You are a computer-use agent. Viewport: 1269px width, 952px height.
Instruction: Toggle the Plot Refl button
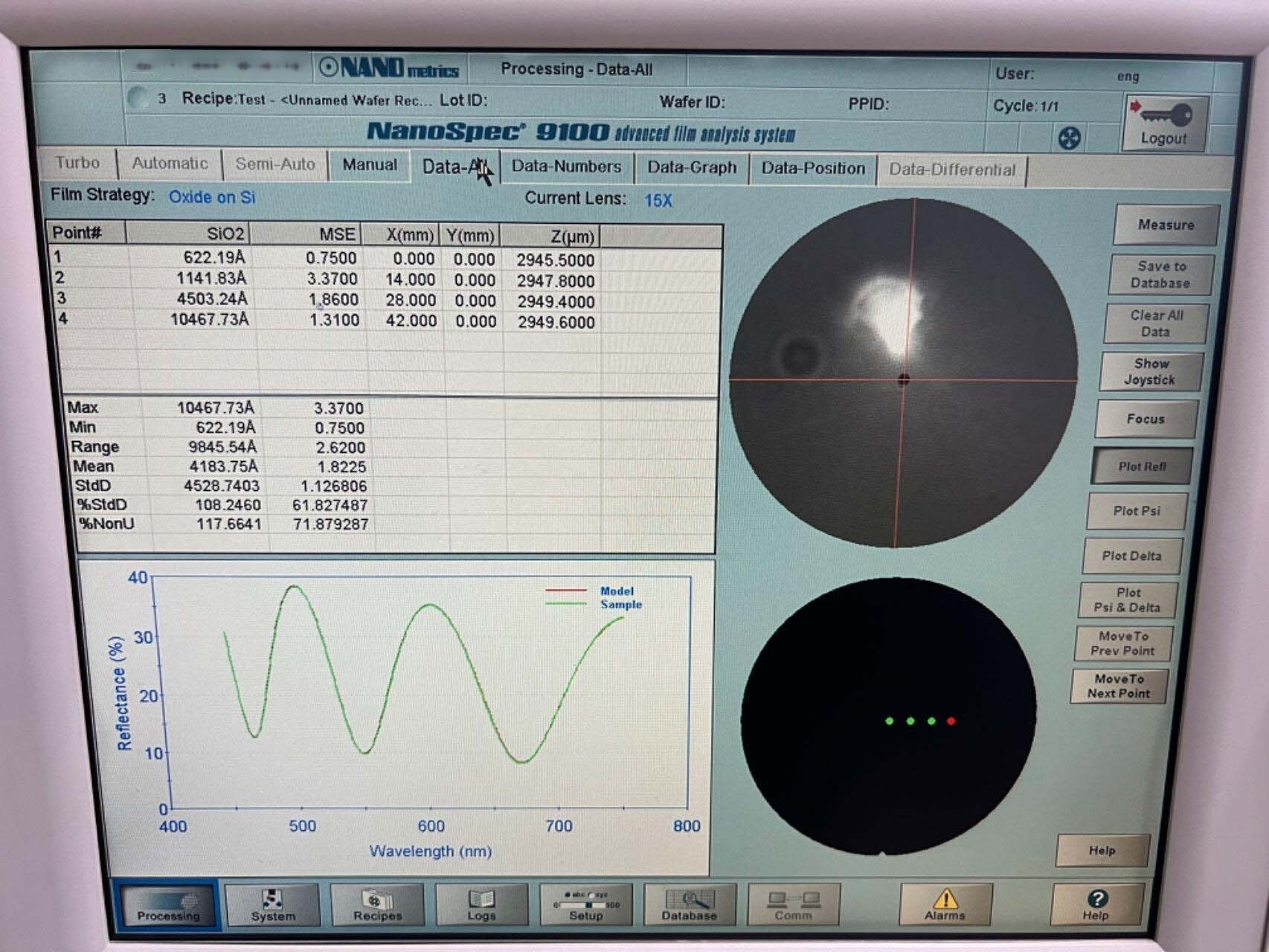click(x=1142, y=466)
